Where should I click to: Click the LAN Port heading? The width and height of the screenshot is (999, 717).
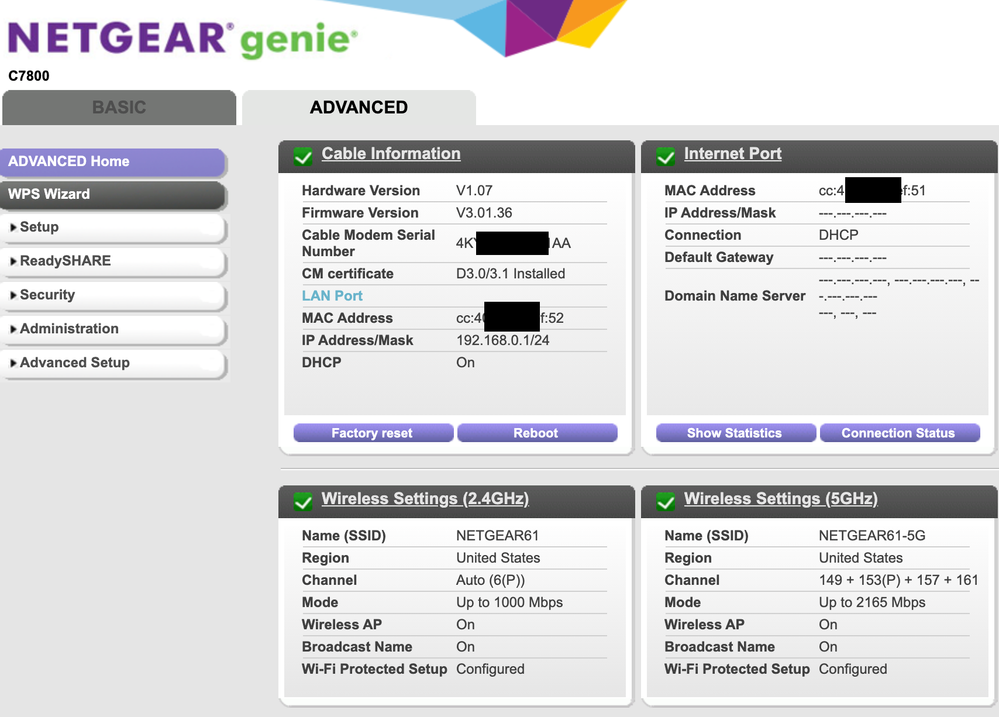point(332,296)
